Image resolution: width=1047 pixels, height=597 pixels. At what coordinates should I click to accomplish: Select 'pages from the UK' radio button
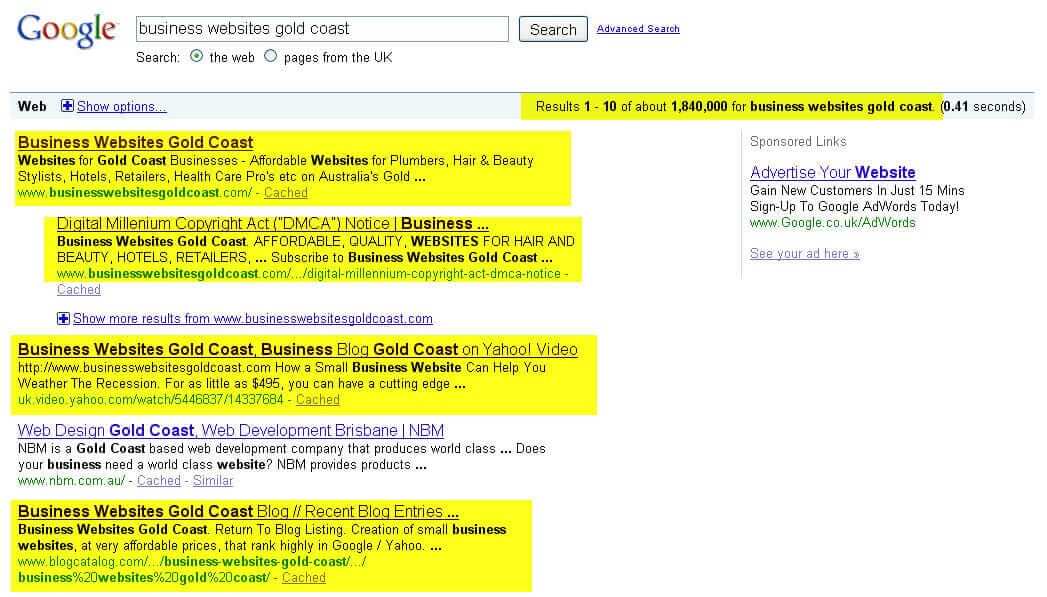[270, 56]
